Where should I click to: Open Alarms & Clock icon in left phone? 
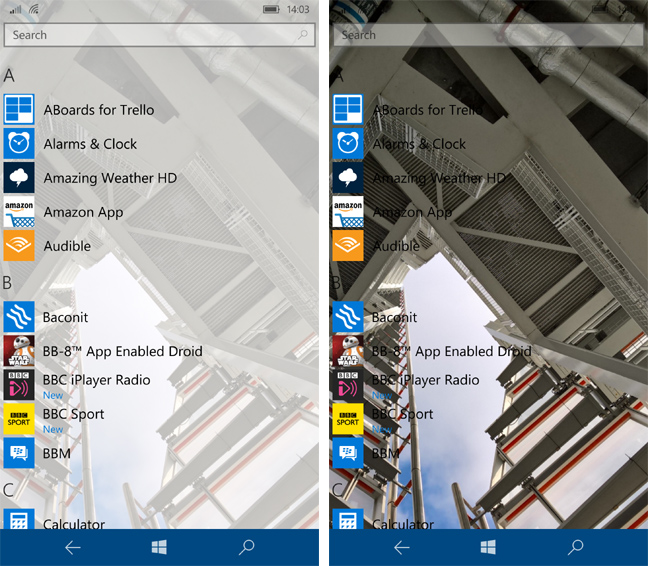click(19, 143)
